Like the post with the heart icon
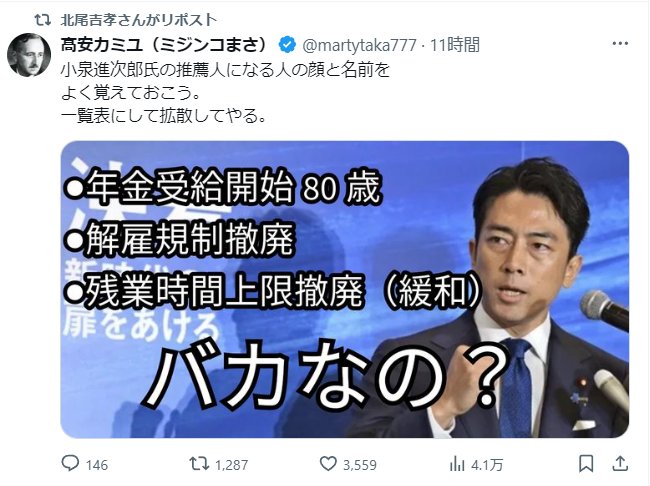Viewport: 650px width, 486px height. [328, 464]
